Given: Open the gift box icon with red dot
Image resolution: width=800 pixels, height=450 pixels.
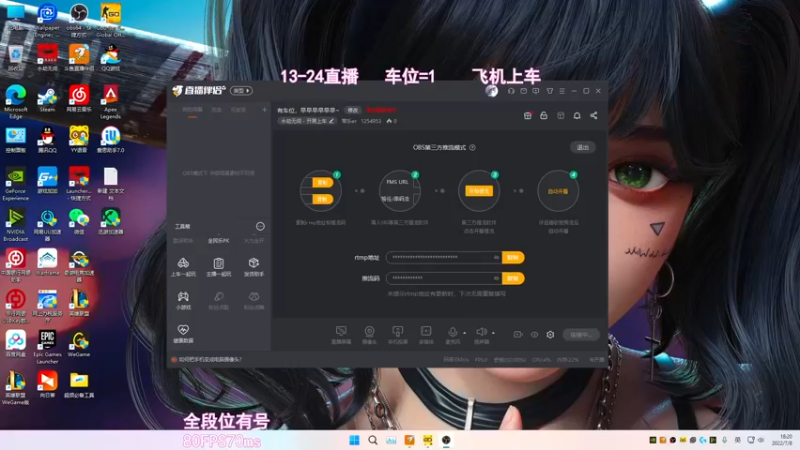Looking at the screenshot, I should click(x=528, y=116).
